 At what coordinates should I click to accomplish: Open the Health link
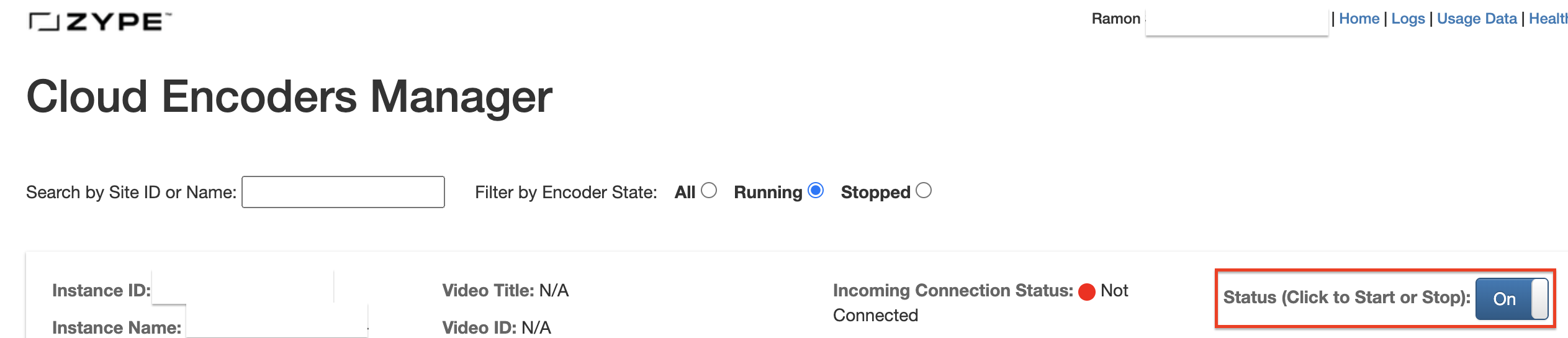click(x=1548, y=19)
